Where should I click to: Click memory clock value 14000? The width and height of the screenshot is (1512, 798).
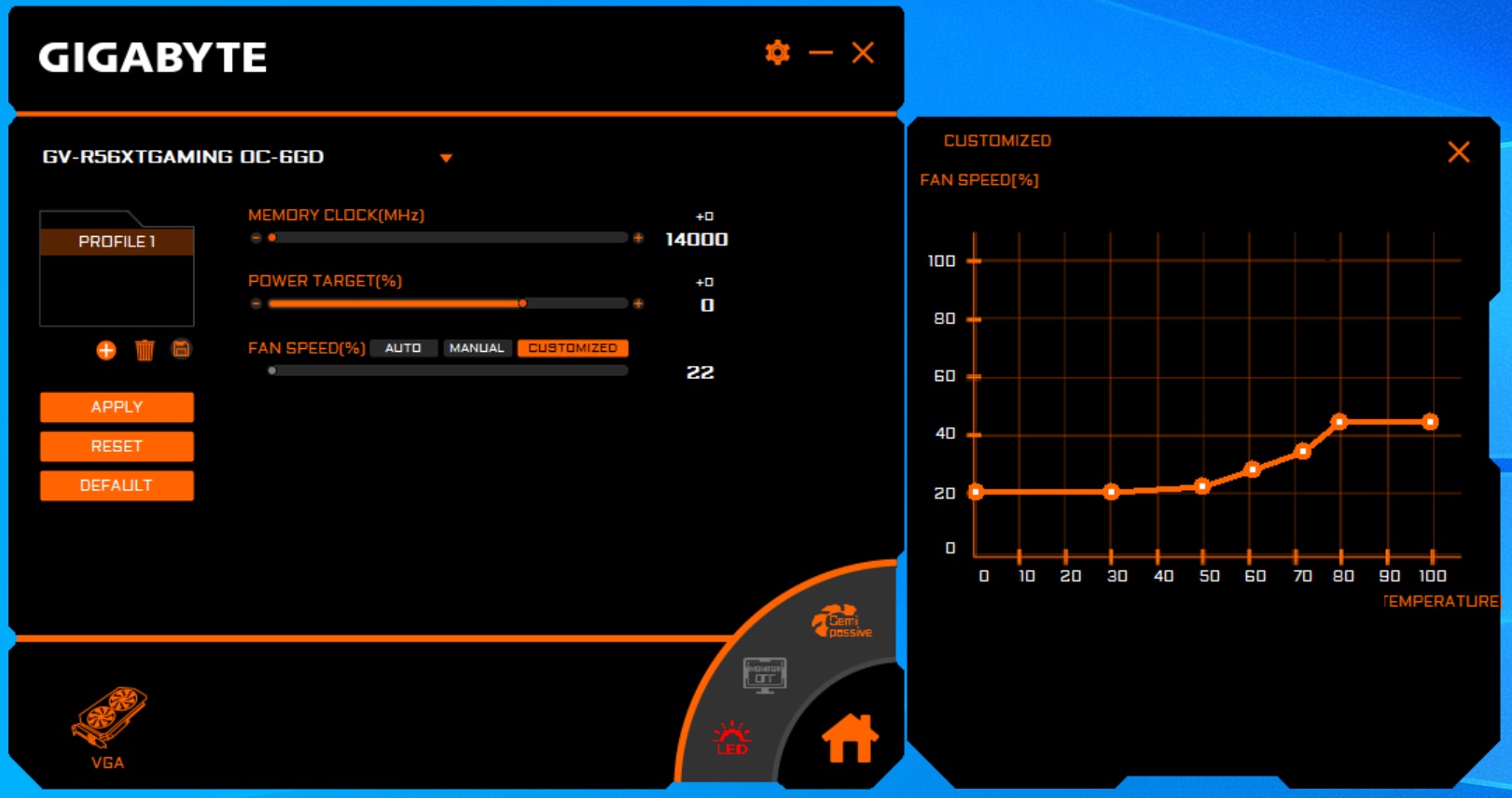click(697, 240)
